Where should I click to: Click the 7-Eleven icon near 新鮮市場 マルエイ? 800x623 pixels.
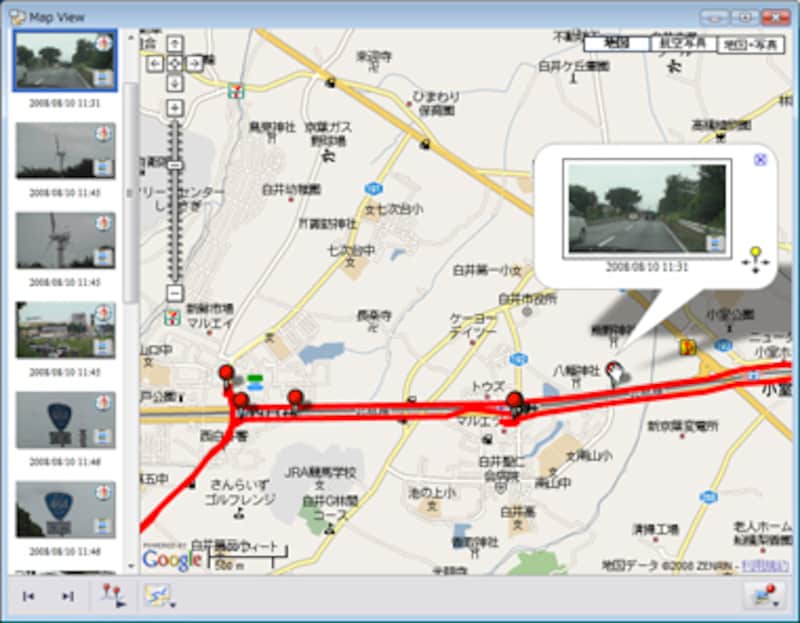coord(171,318)
